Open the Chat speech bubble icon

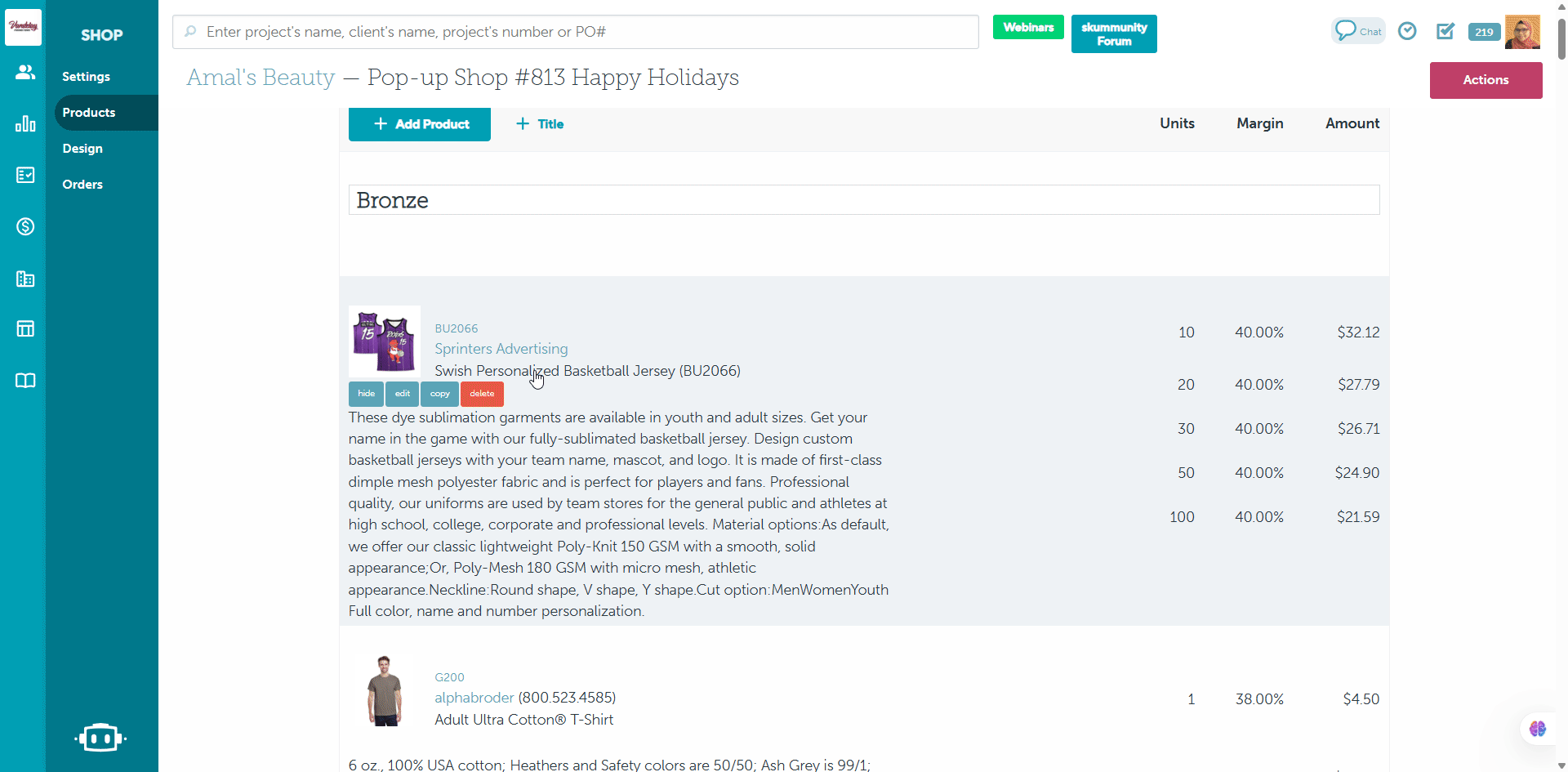(x=1357, y=31)
